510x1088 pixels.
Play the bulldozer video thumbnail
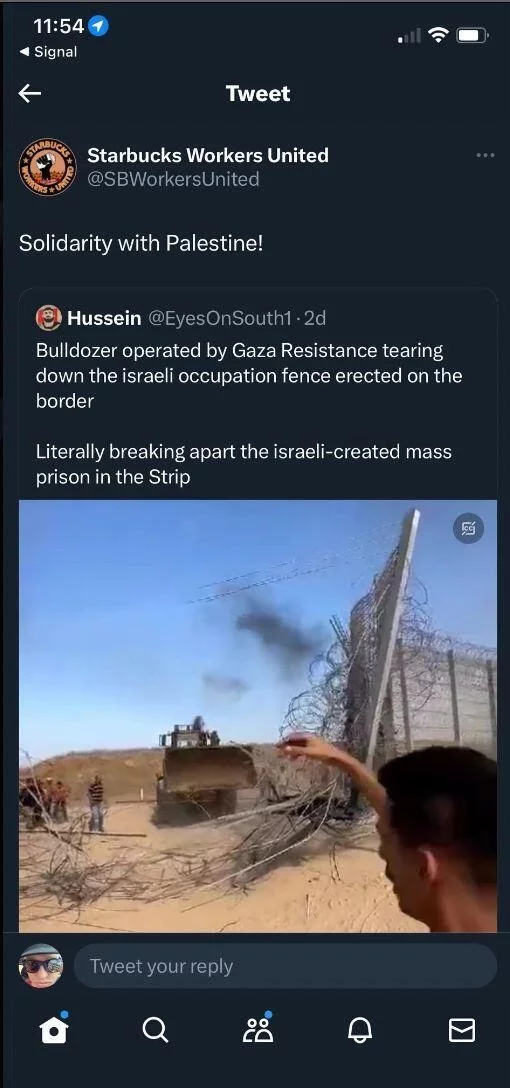(x=257, y=715)
